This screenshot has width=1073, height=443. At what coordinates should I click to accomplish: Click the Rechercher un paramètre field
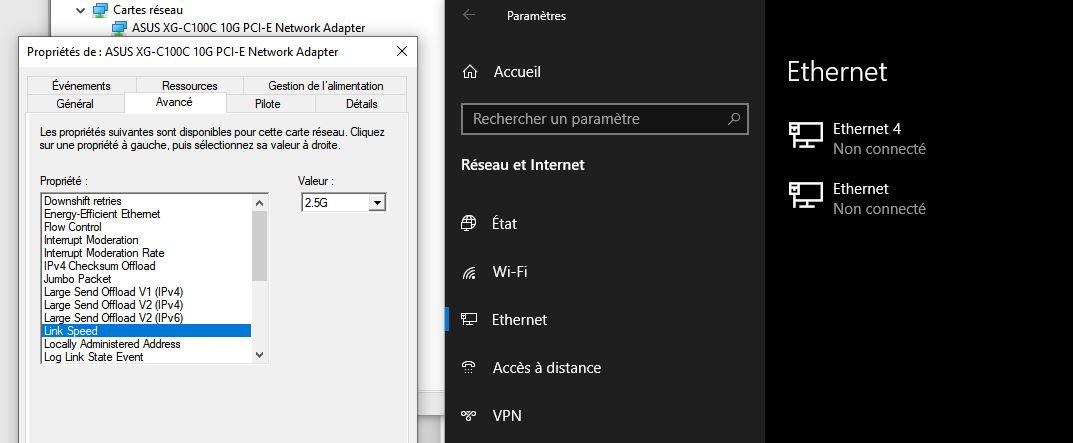(x=595, y=119)
